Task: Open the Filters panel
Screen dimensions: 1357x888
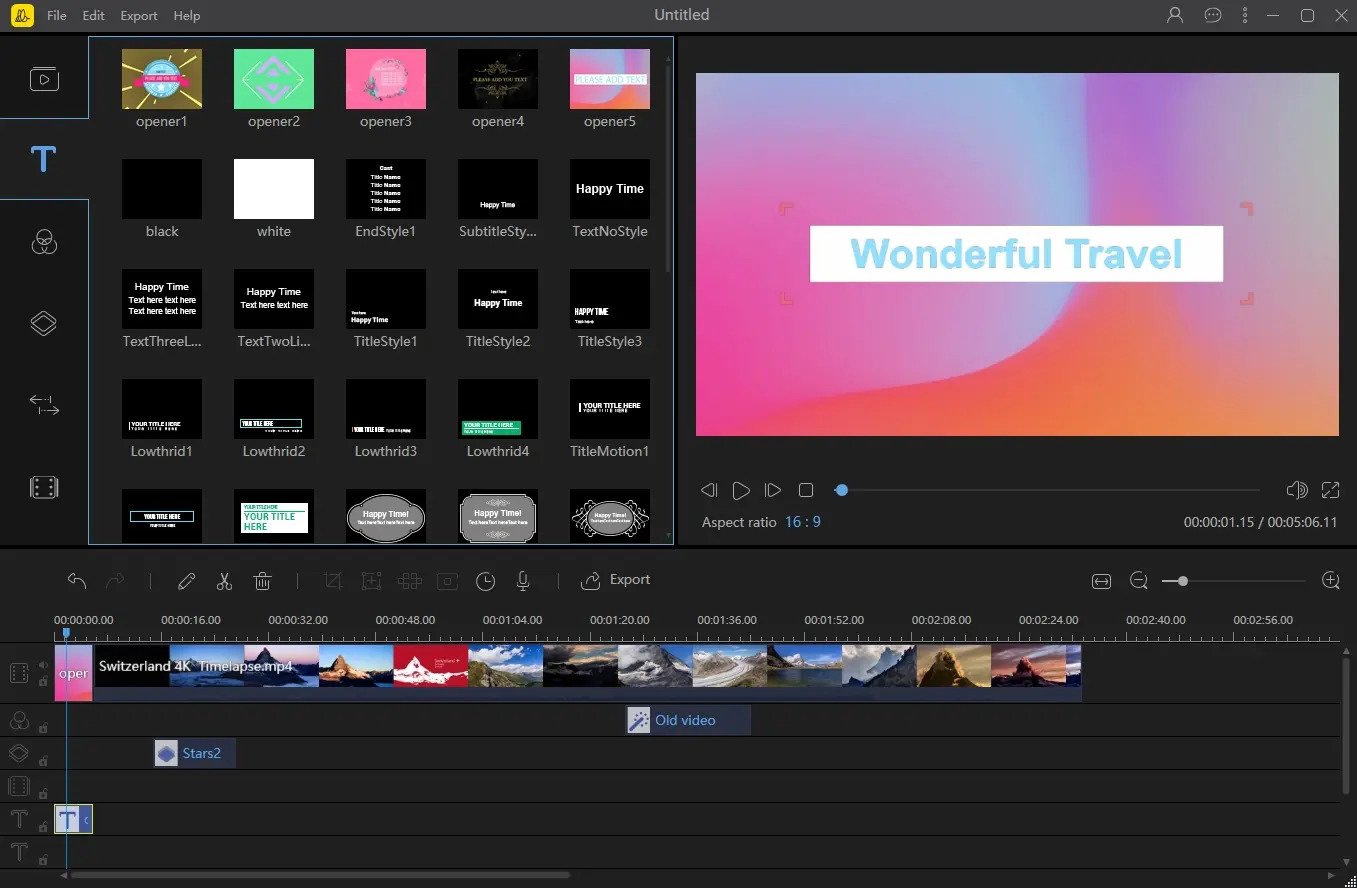Action: point(44,241)
